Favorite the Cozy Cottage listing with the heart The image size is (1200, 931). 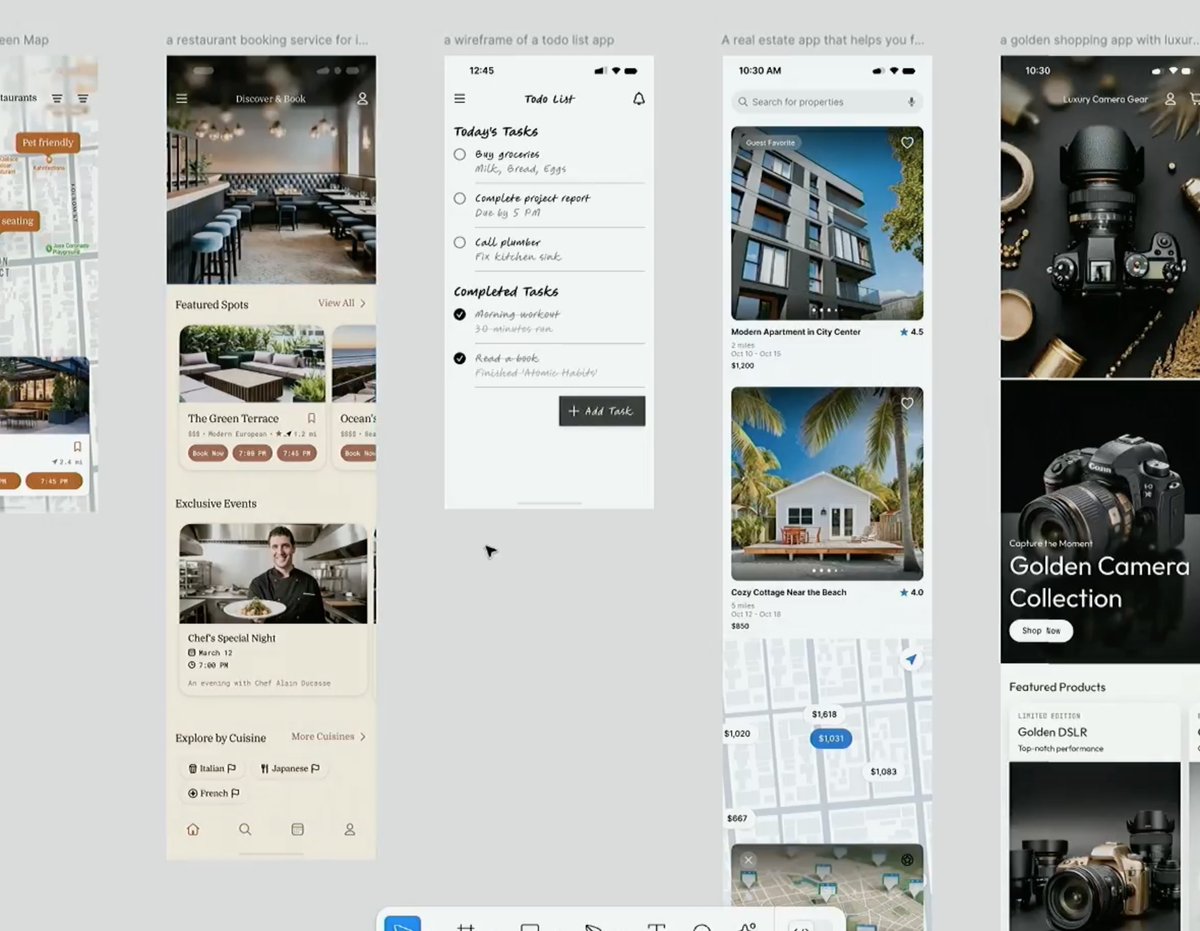(x=907, y=404)
